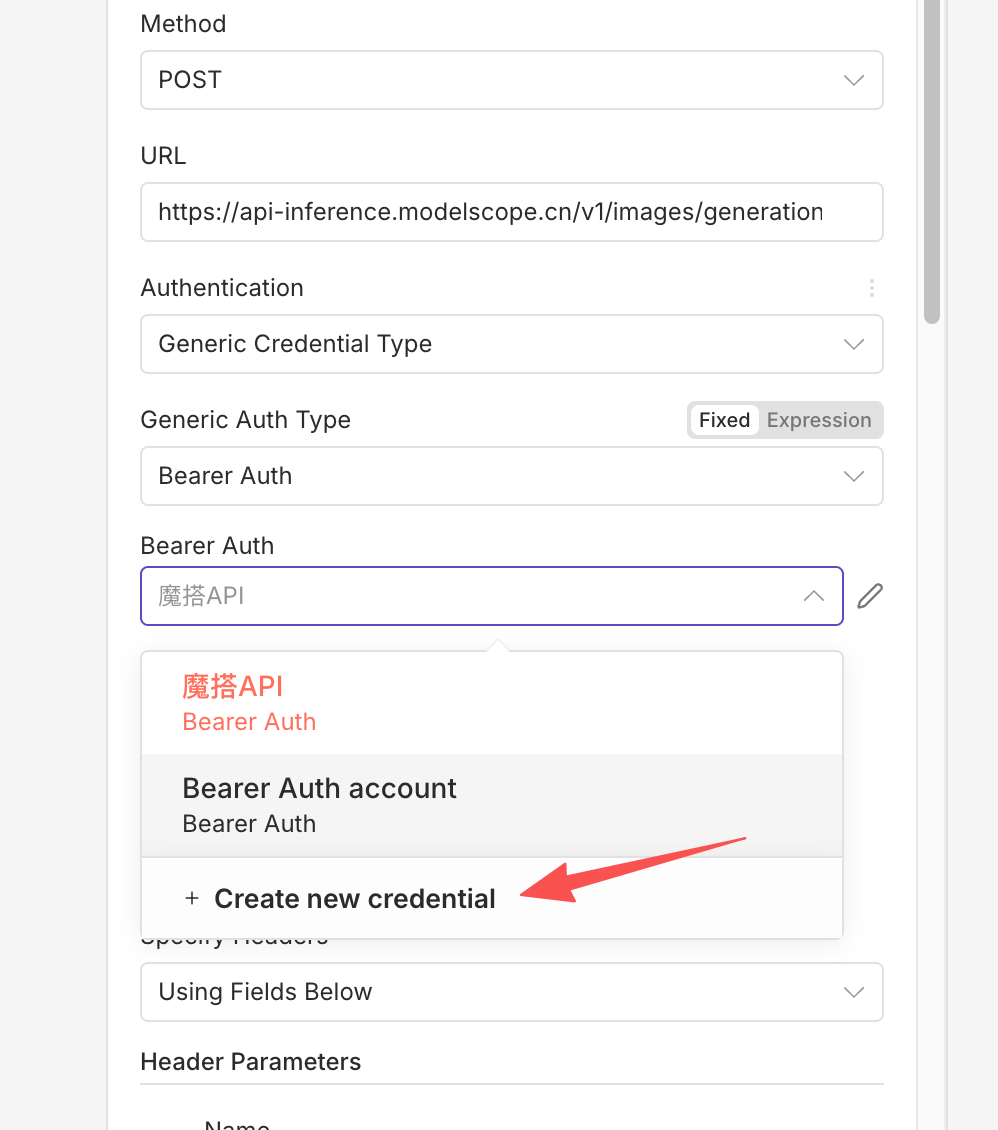
Task: Click Create new credential
Action: (355, 899)
